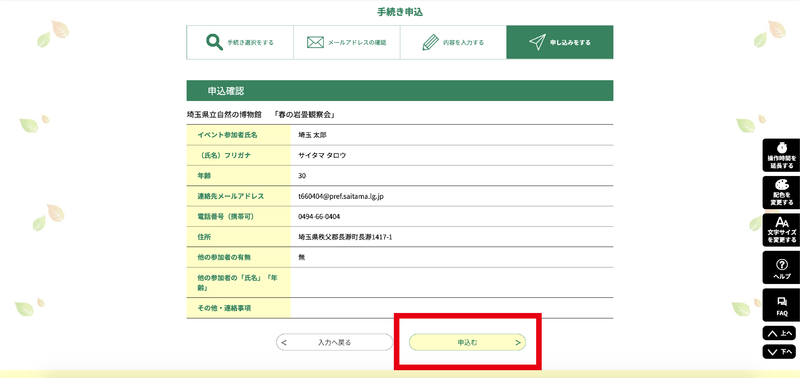Click the furigana value サイタマ タロウ
This screenshot has width=800, height=378.
[x=322, y=155]
